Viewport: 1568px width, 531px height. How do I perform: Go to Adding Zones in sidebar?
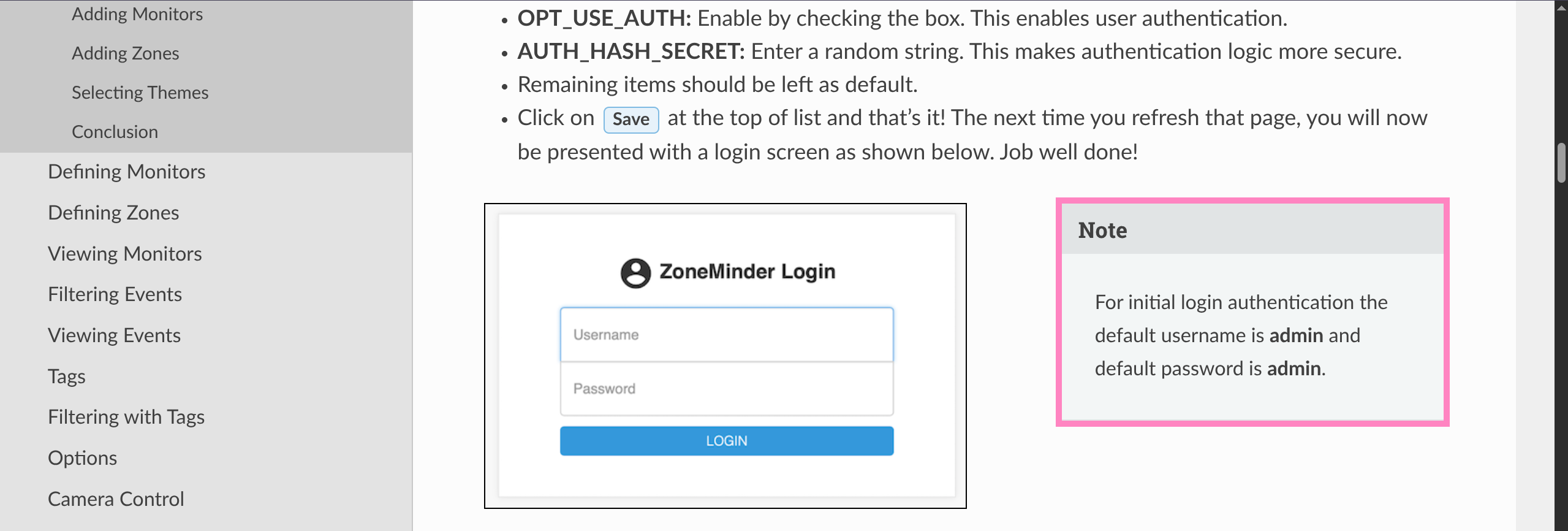click(x=126, y=53)
